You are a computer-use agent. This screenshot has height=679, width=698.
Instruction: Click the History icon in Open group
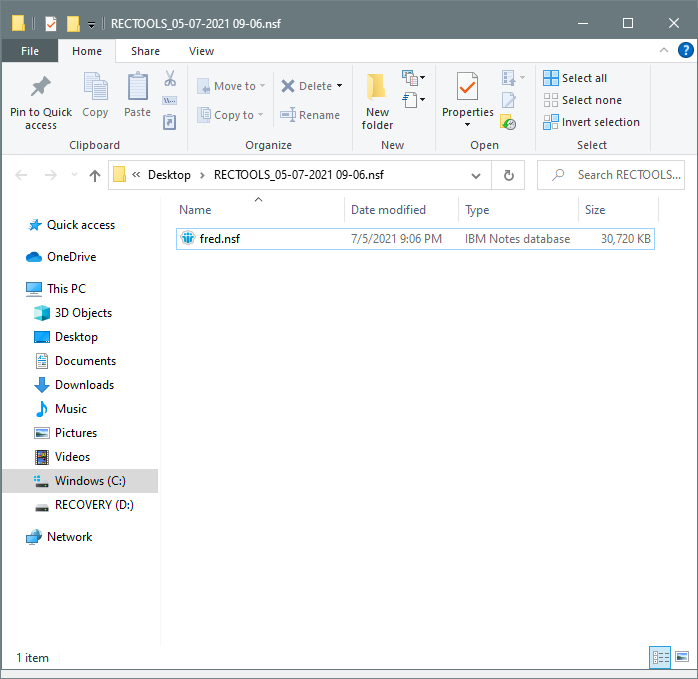pyautogui.click(x=508, y=122)
